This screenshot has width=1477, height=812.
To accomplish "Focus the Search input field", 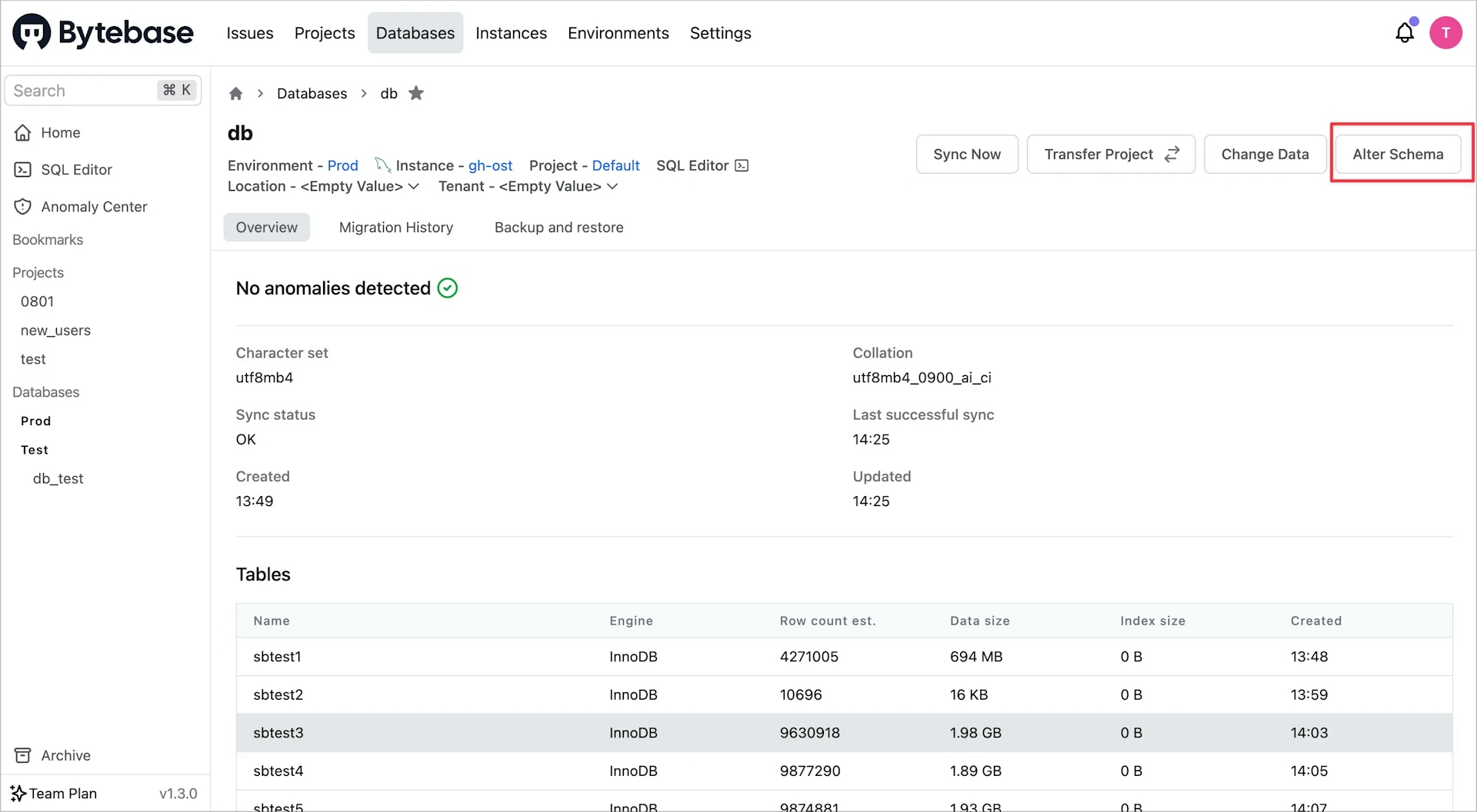I will 103,91.
